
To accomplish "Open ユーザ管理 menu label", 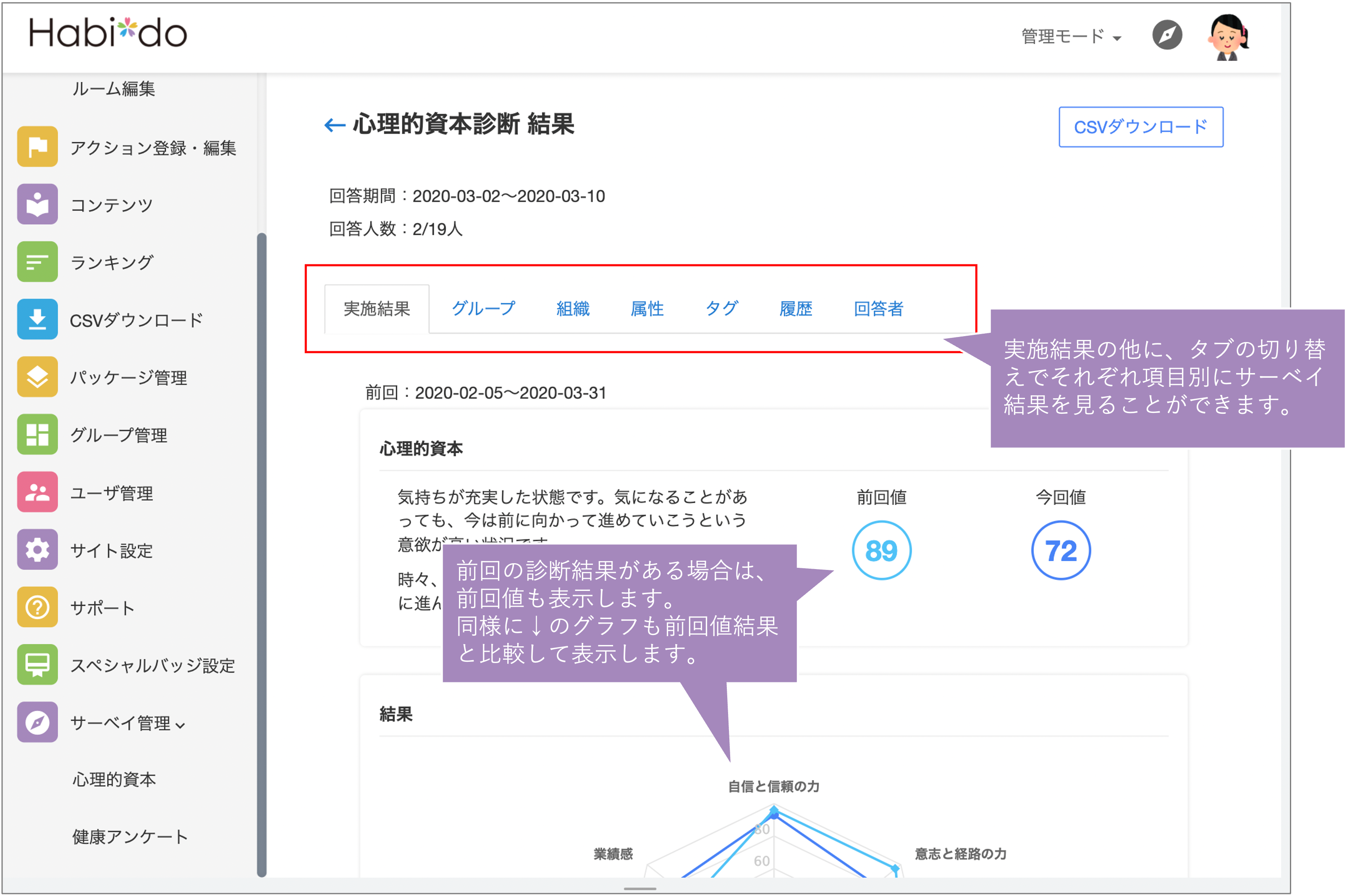I will tap(112, 493).
